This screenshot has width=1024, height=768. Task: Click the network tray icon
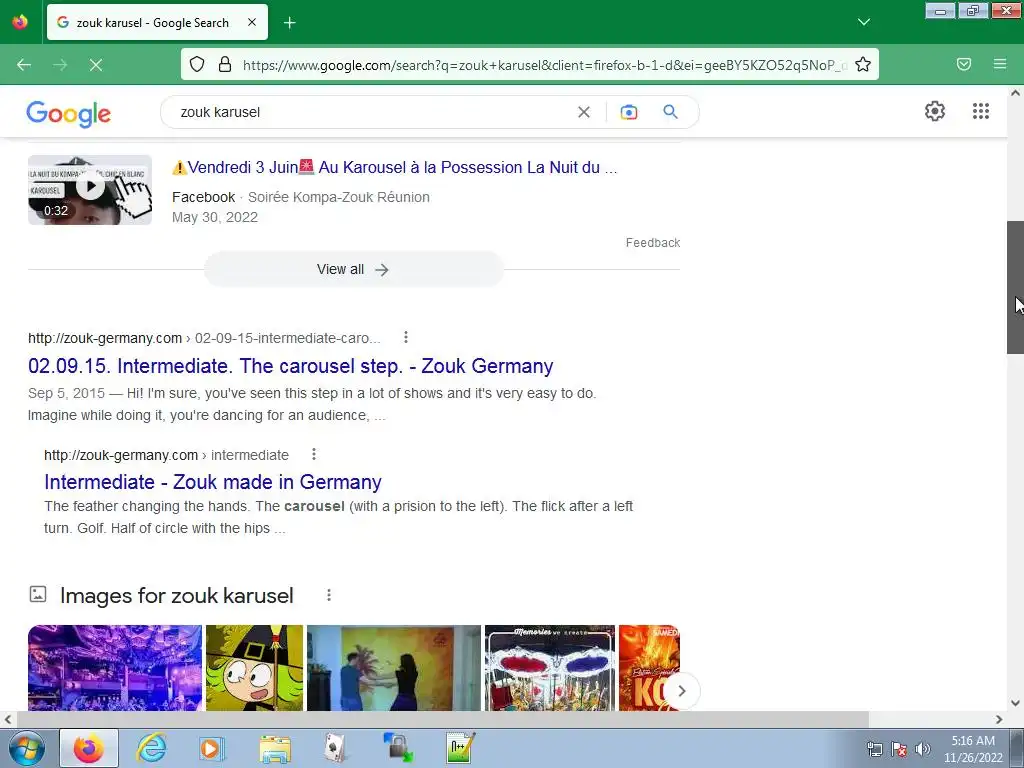pyautogui.click(x=874, y=749)
